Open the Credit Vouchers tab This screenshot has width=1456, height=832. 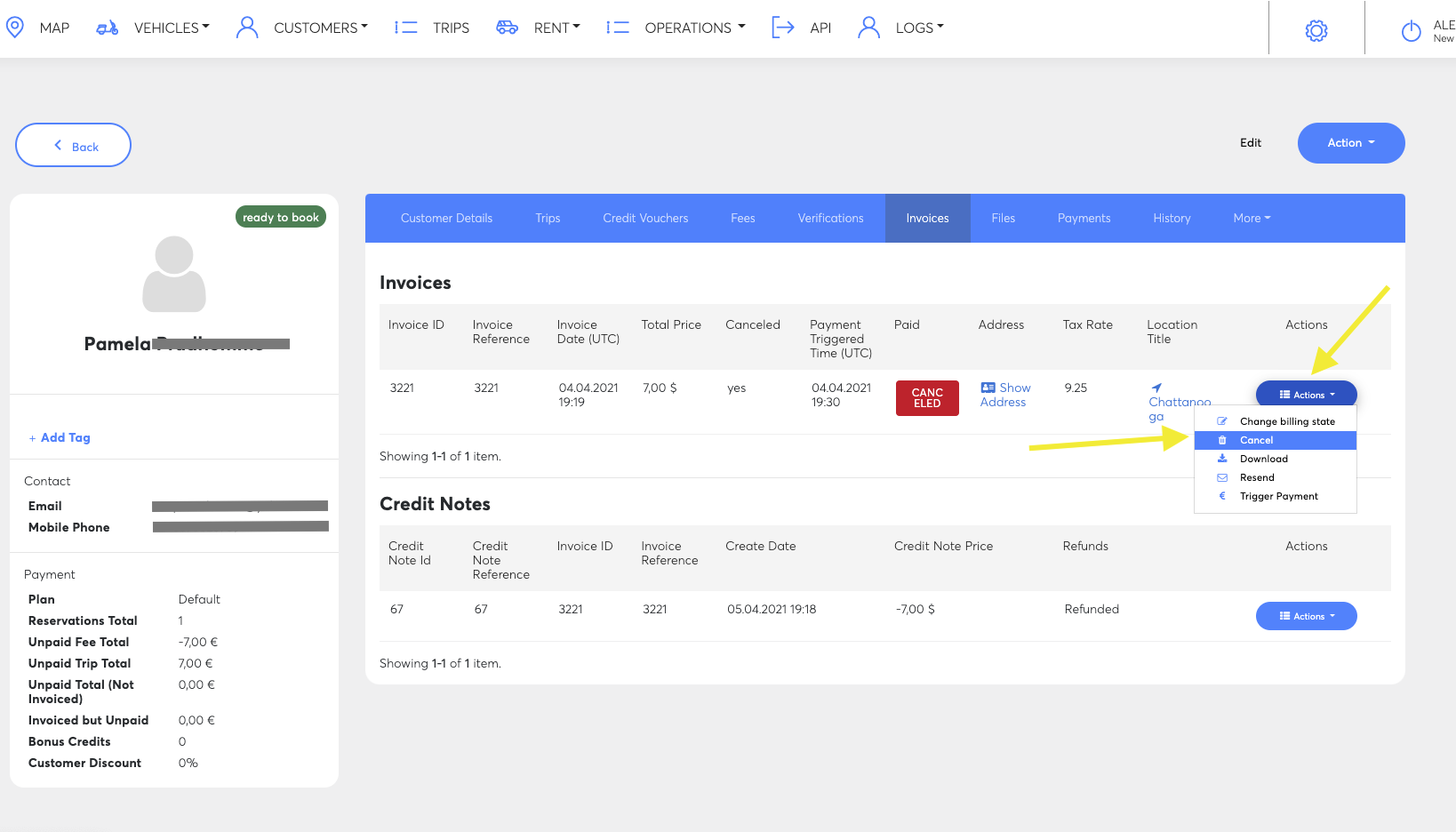coord(645,218)
